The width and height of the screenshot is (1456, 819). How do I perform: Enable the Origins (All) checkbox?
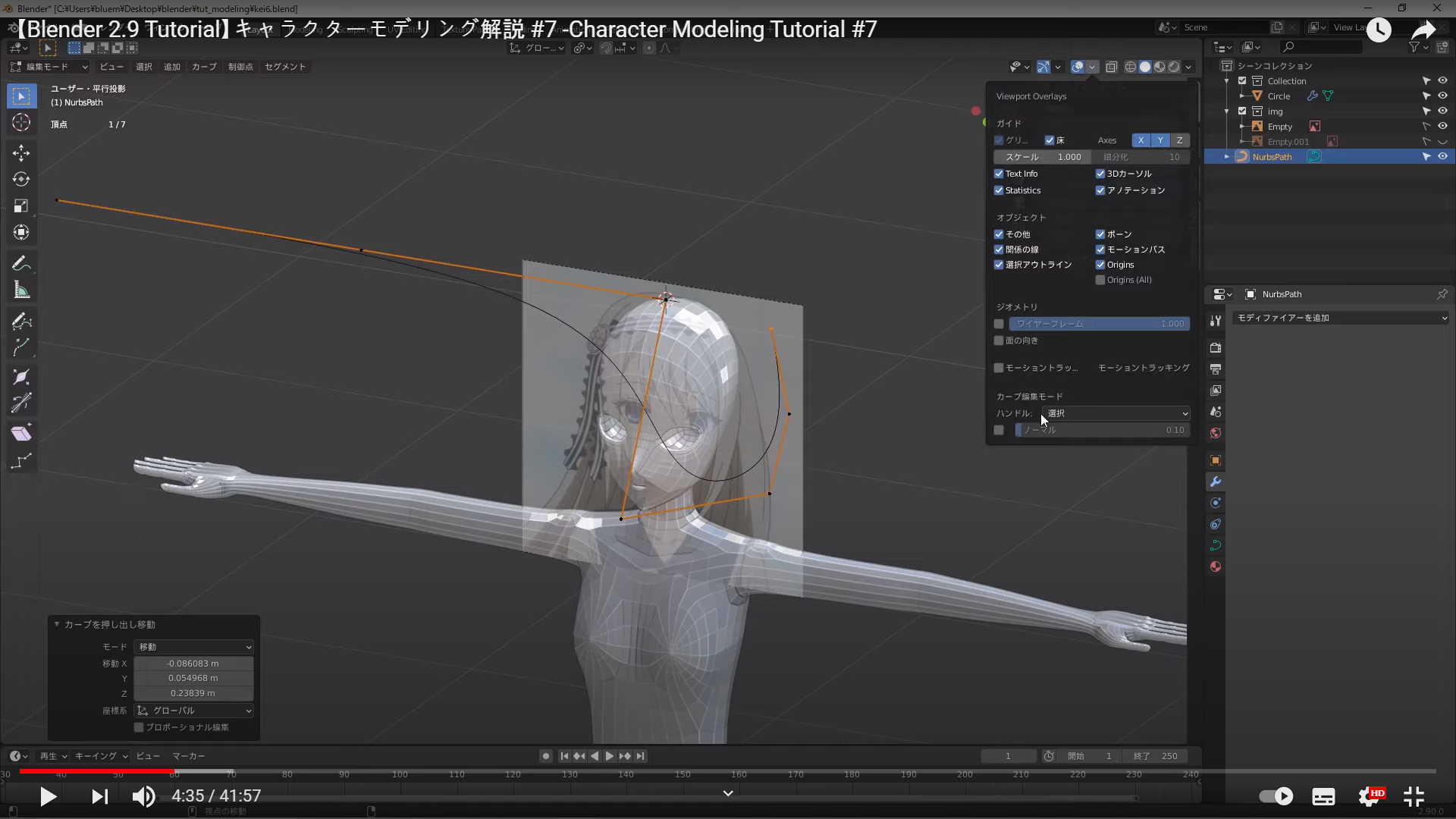[1100, 280]
